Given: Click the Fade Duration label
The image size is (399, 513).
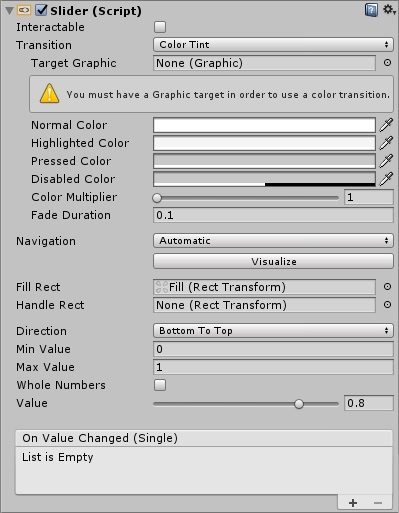Looking at the screenshot, I should click(71, 215).
